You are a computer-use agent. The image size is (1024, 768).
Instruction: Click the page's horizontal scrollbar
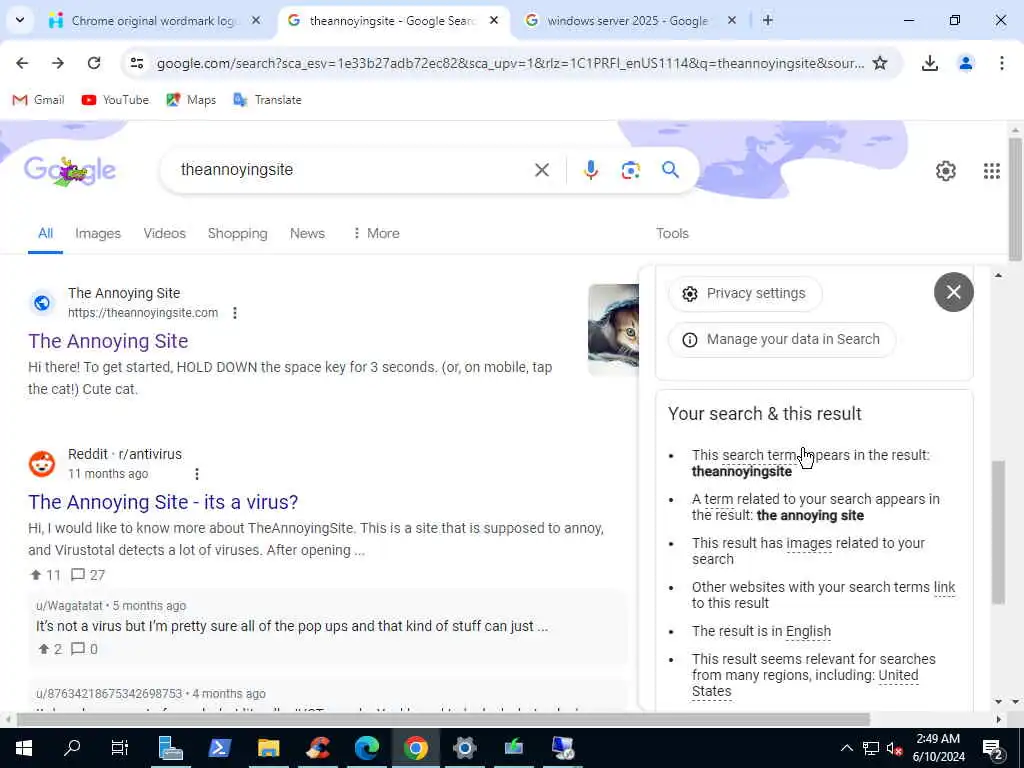[x=443, y=719]
